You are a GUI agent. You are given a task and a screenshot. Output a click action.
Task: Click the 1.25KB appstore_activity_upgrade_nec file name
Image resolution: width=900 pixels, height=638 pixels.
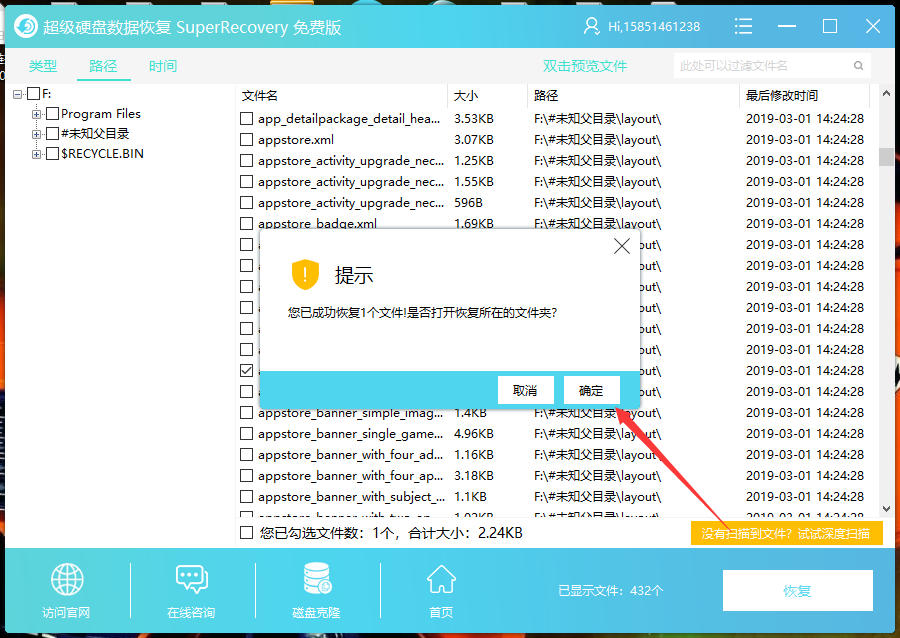351,161
